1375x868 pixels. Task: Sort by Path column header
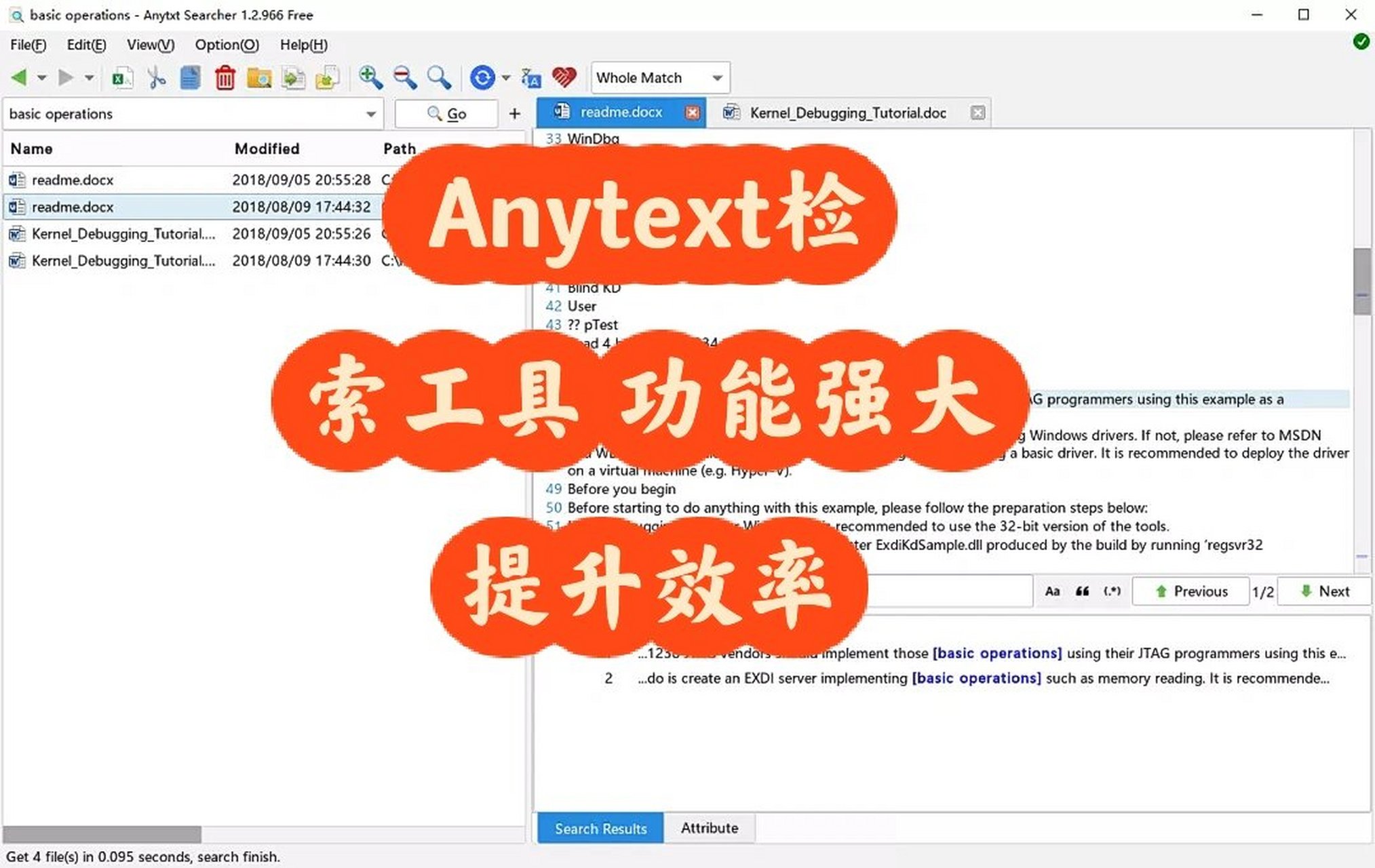click(x=399, y=149)
